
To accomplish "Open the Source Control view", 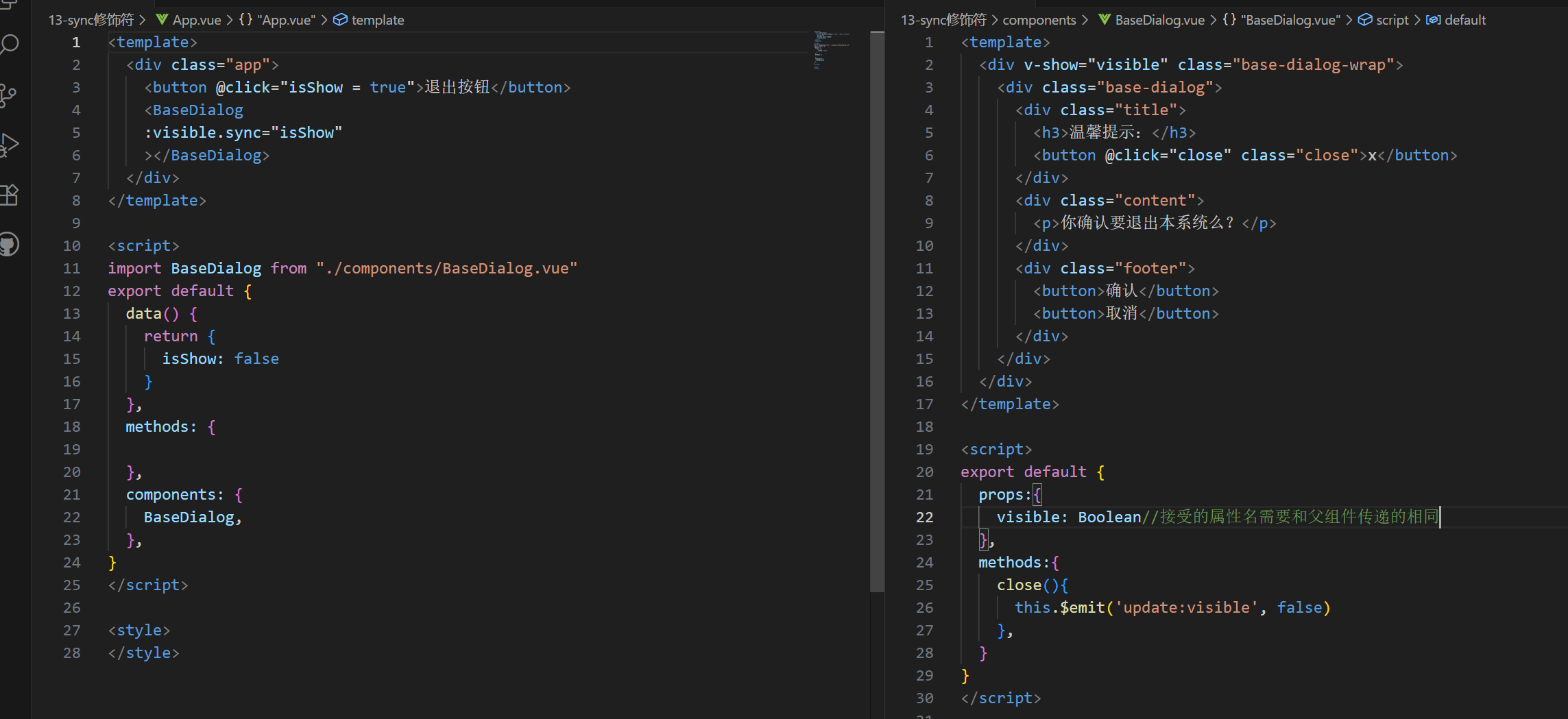I will pyautogui.click(x=8, y=95).
